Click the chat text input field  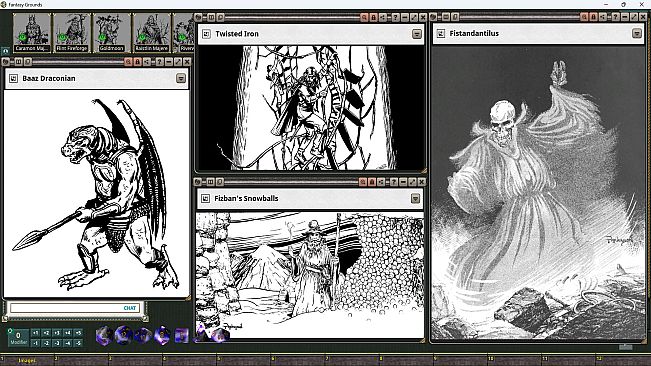coord(74,308)
